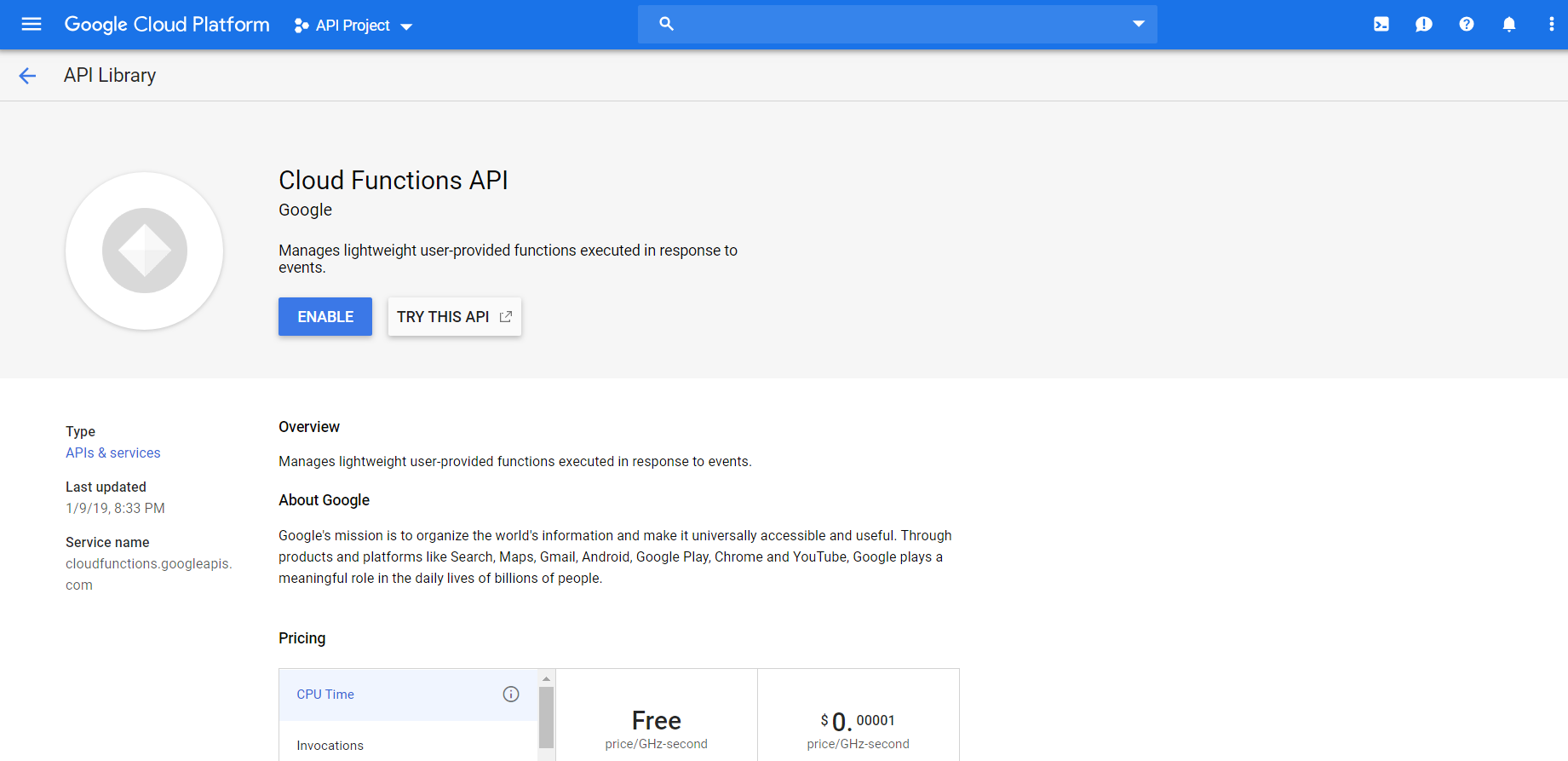The image size is (1568, 761).
Task: Open the three-dot settings menu
Action: (x=1551, y=25)
